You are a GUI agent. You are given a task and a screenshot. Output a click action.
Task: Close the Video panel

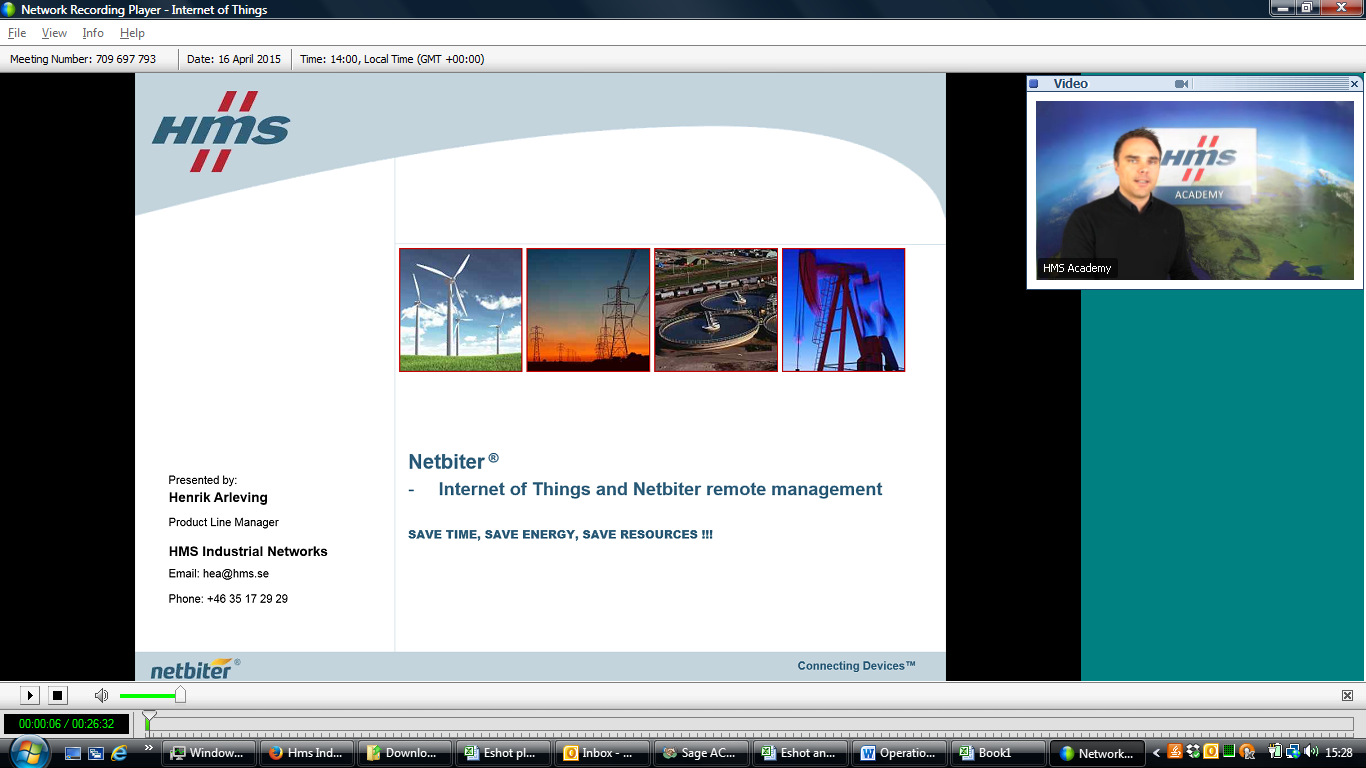(x=1355, y=84)
